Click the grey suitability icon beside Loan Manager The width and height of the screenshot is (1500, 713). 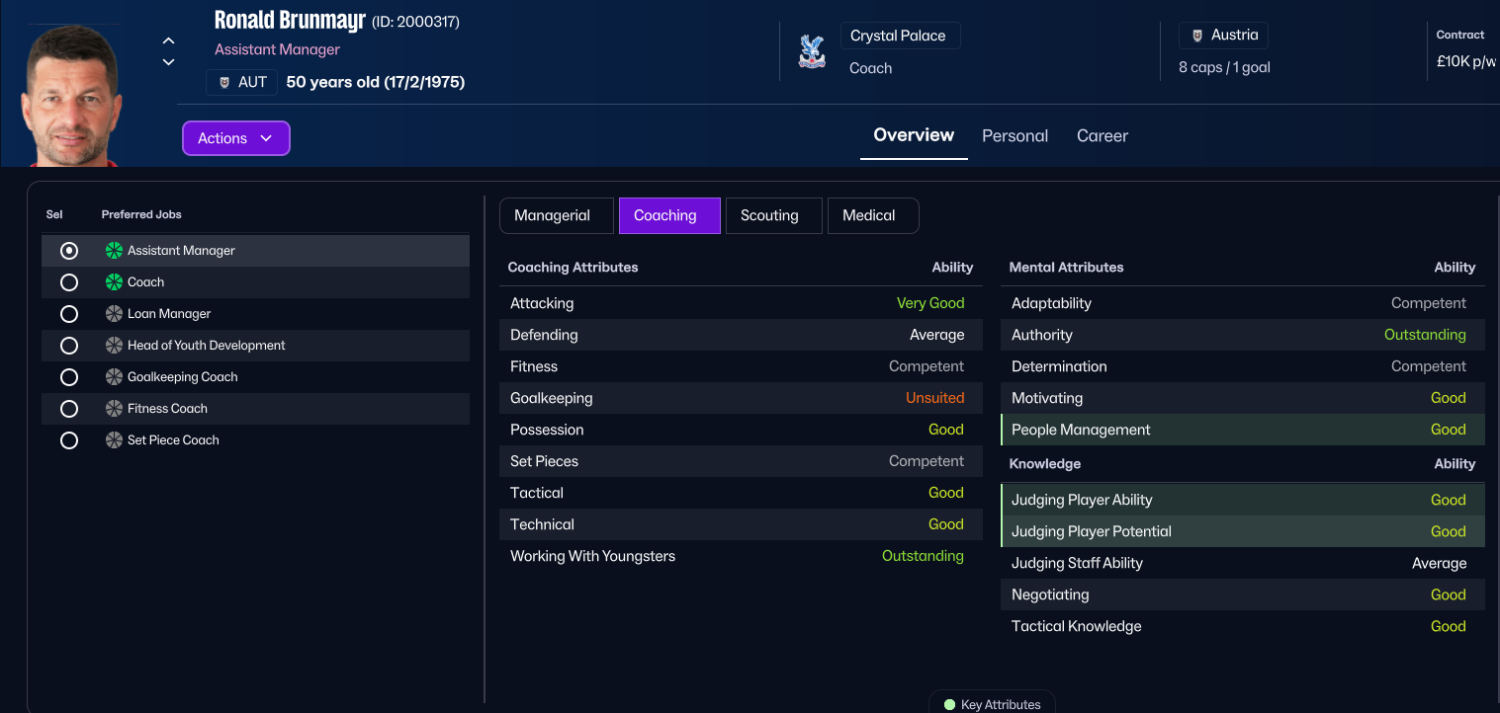pos(114,314)
